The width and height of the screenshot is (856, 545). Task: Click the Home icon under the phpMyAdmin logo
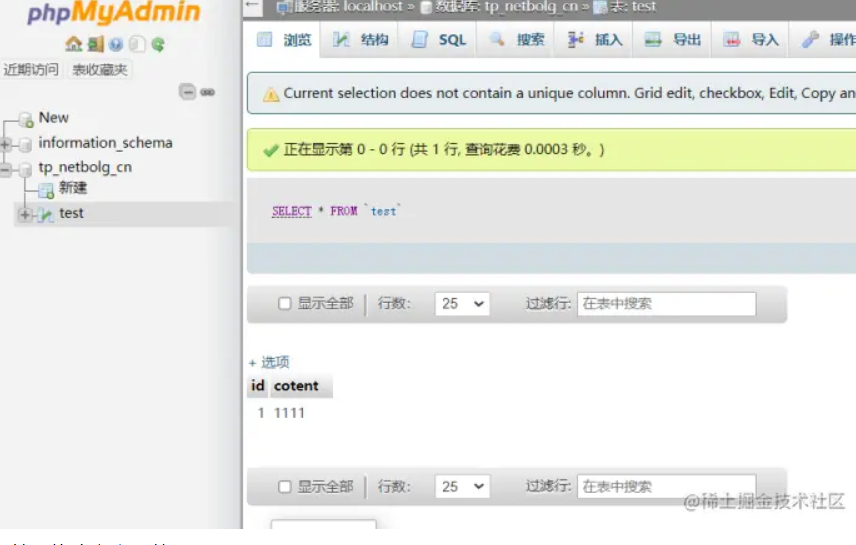pos(73,45)
